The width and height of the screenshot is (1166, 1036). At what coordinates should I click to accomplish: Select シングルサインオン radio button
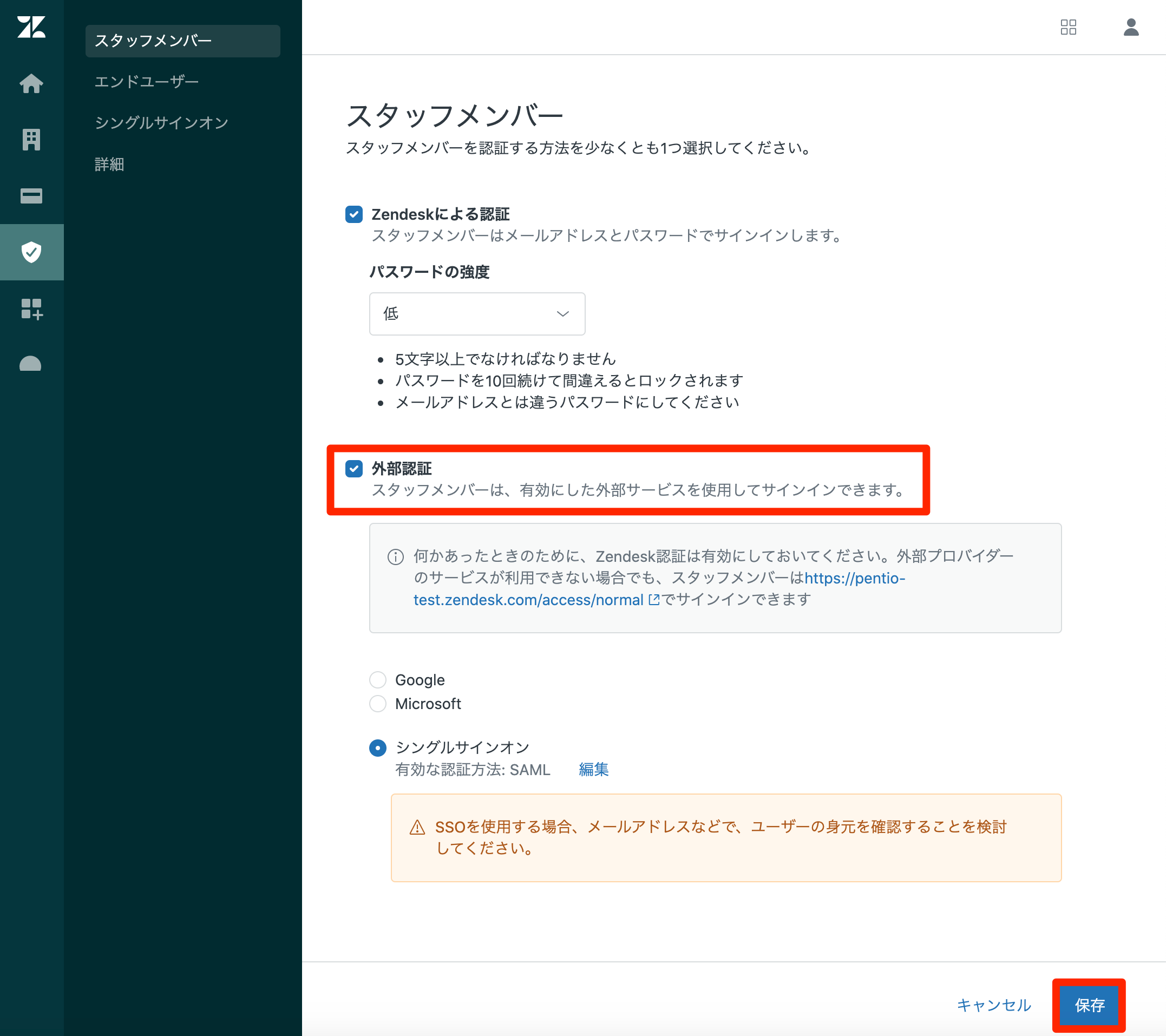coord(378,748)
